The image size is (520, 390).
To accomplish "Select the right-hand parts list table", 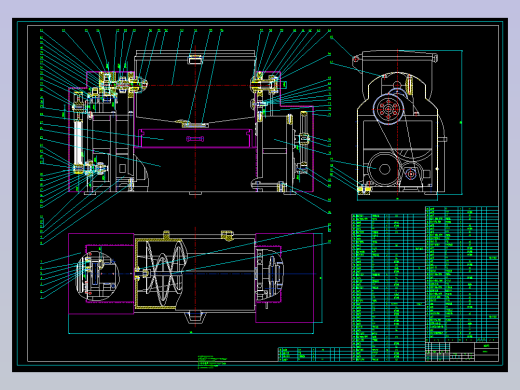I will pyautogui.click(x=462, y=274).
